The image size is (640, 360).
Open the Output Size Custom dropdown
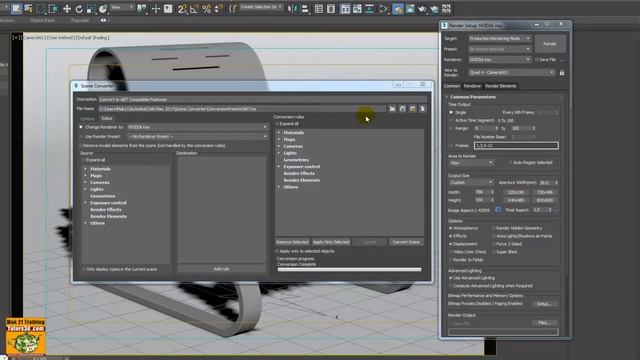coord(471,182)
